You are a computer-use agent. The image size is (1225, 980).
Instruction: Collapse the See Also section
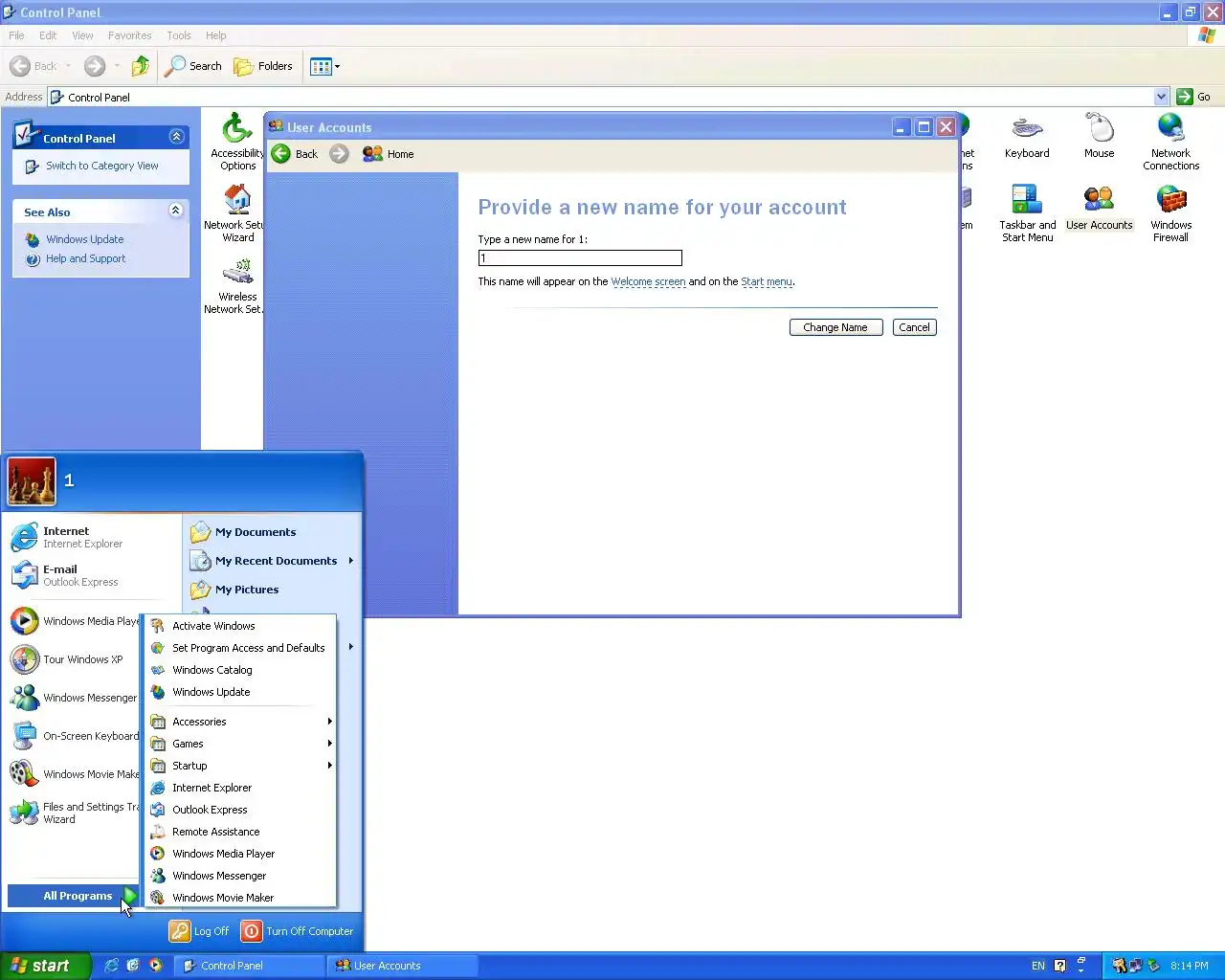pyautogui.click(x=176, y=211)
